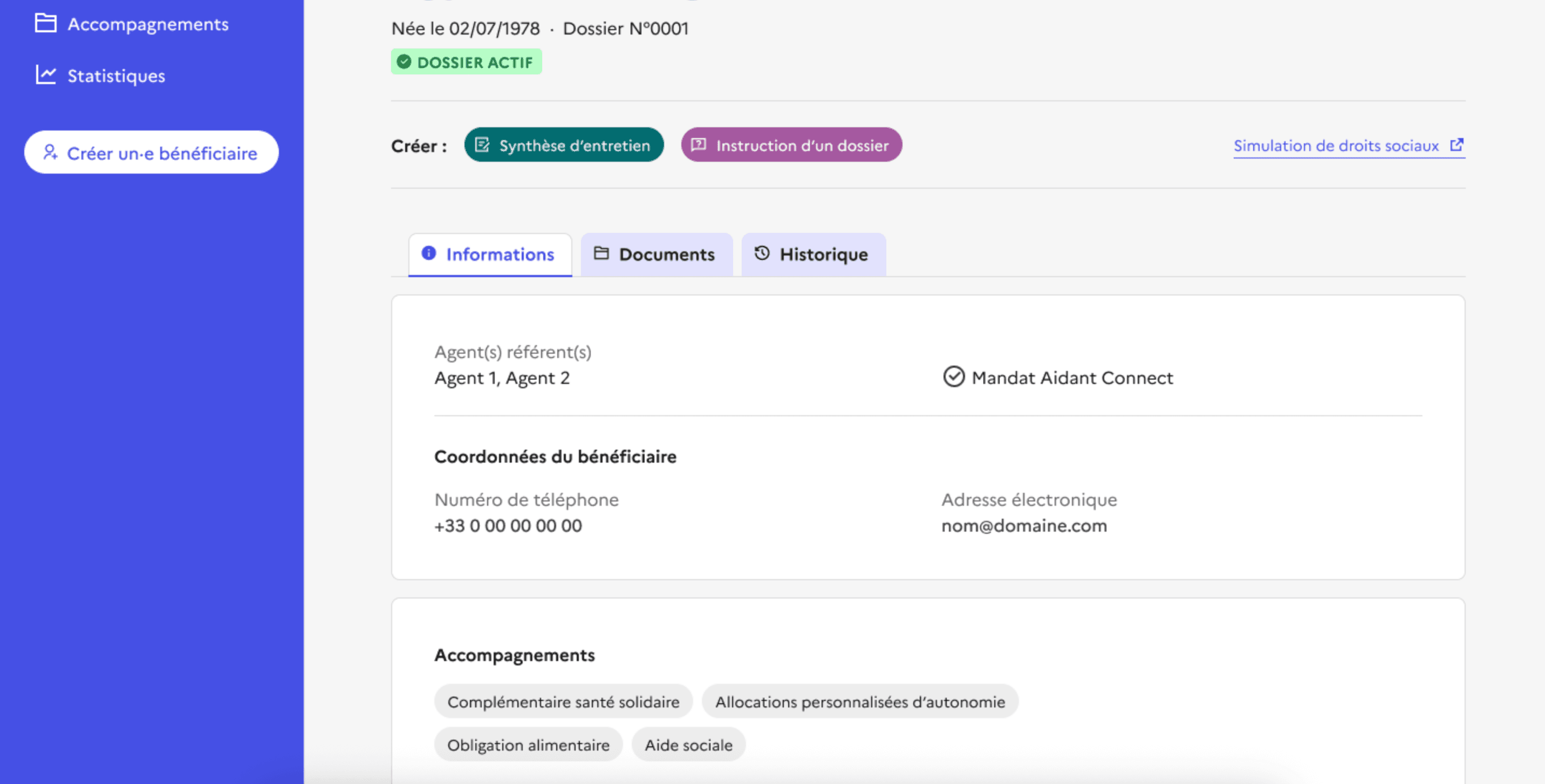Create a Synthèse d'entretien
1545x784 pixels.
tap(564, 145)
